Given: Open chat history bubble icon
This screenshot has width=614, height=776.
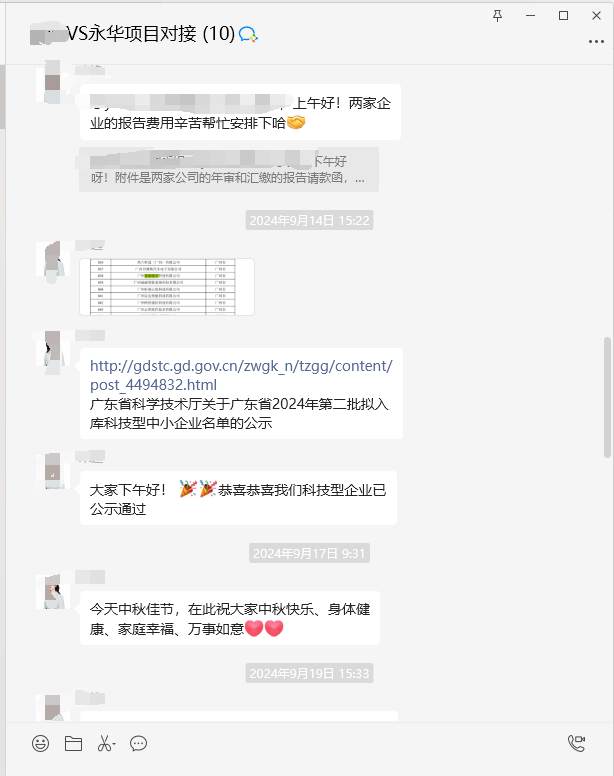Looking at the screenshot, I should click(x=139, y=743).
